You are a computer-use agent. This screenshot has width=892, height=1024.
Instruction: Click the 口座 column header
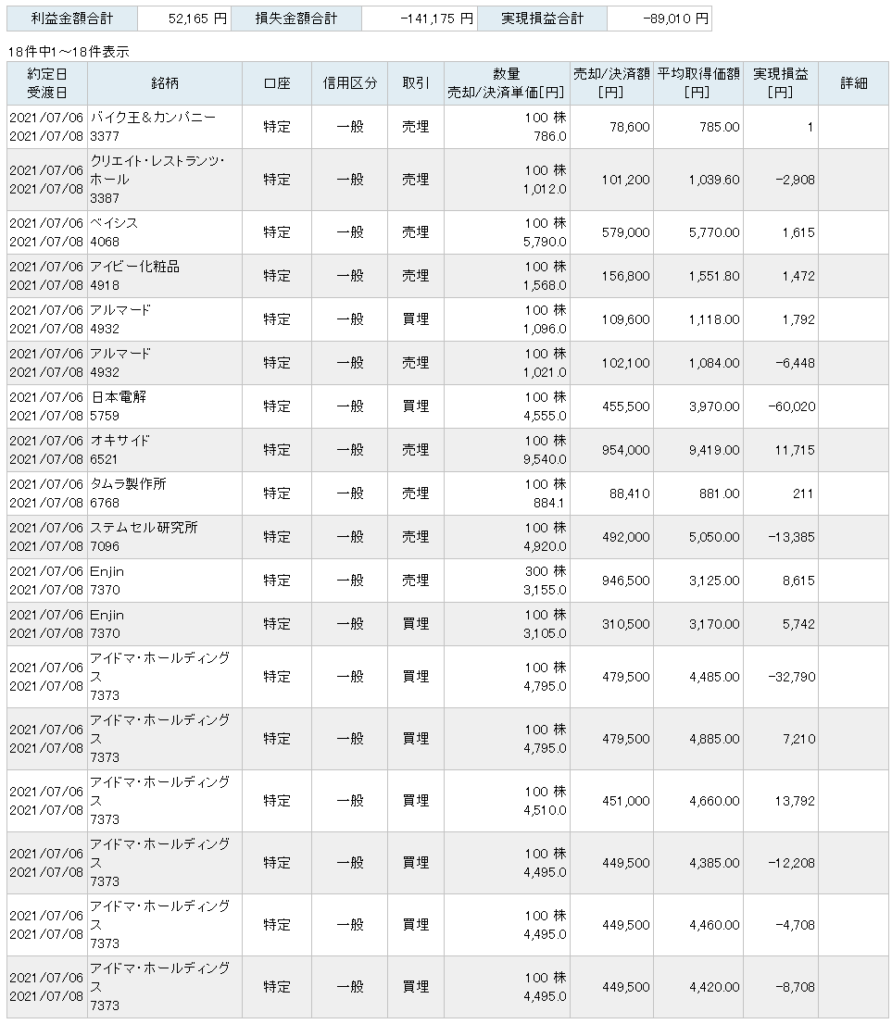[277, 84]
